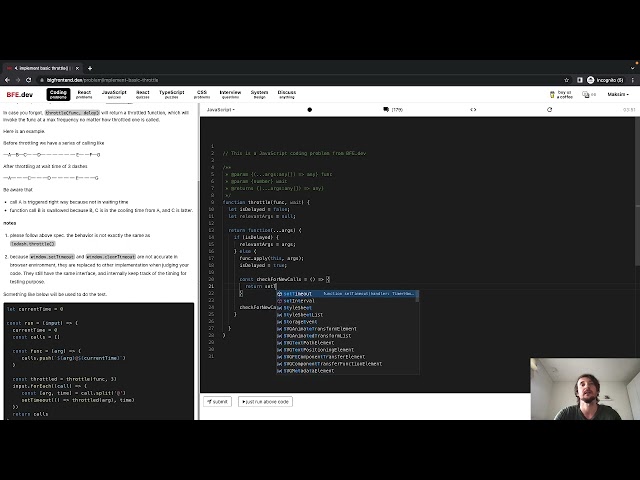This screenshot has width=640, height=480.
Task: Open the translation language icon
Action: [586, 94]
